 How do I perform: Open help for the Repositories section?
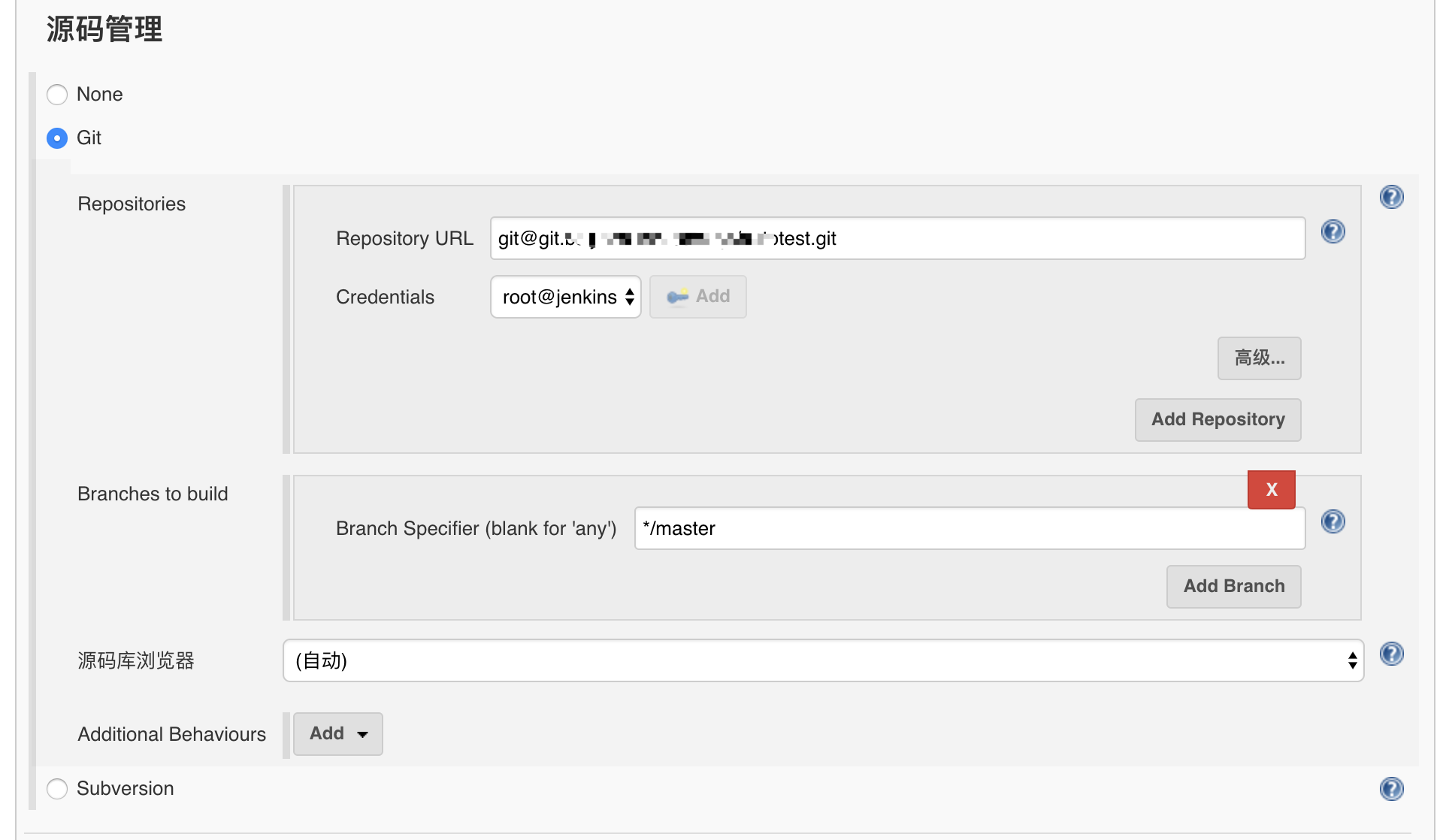[1391, 197]
